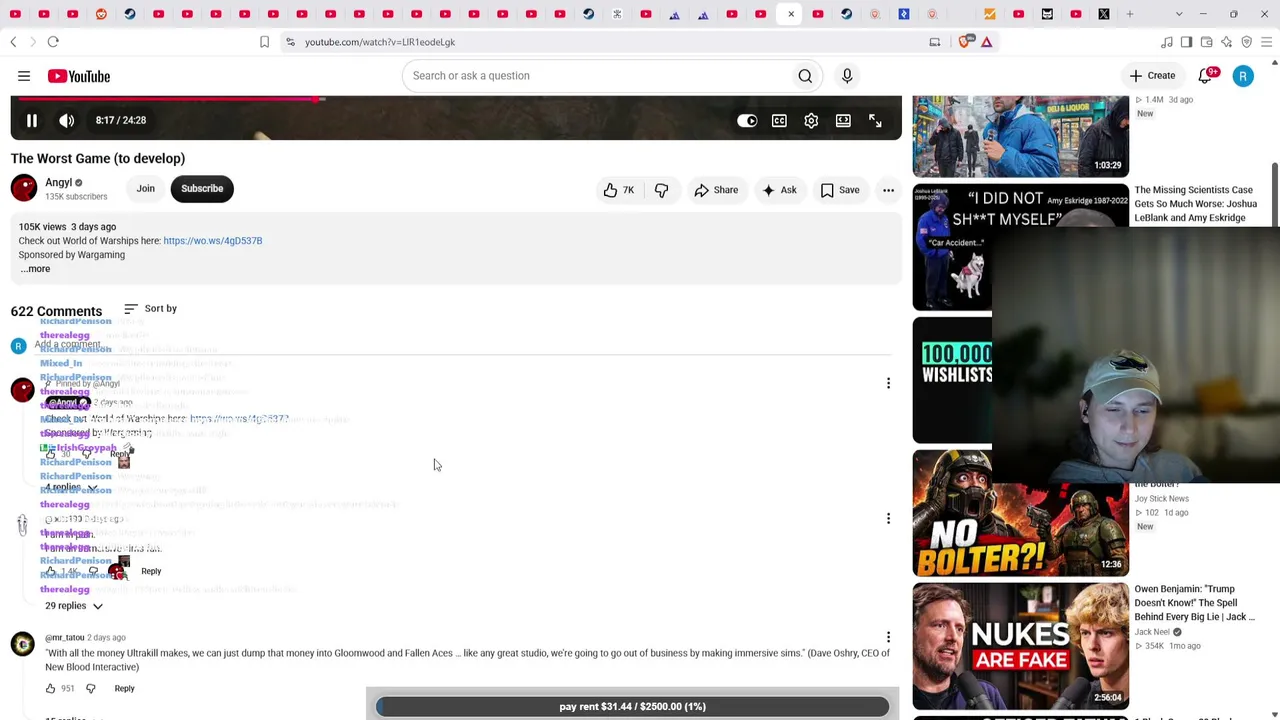
Task: Open the video thumbnail marked 1:03:29
Action: pyautogui.click(x=1020, y=136)
